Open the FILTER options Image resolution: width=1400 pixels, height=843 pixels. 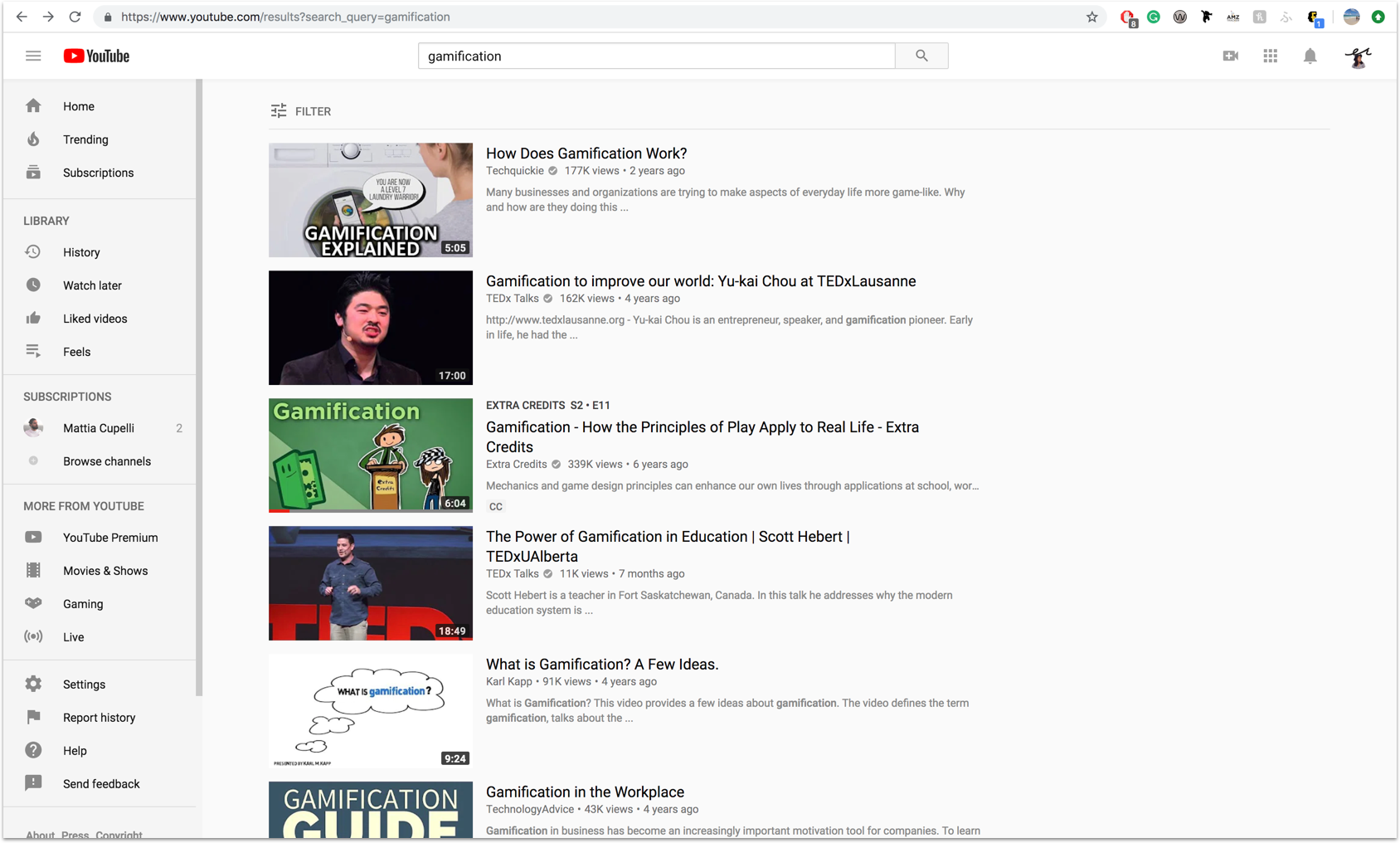[301, 111]
